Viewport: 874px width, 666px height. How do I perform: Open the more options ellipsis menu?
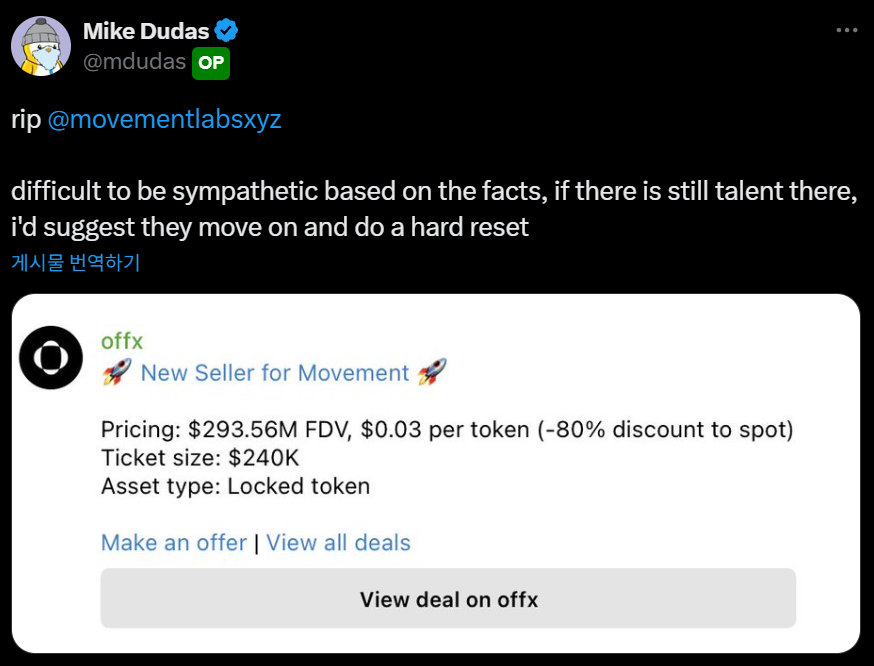pyautogui.click(x=846, y=31)
